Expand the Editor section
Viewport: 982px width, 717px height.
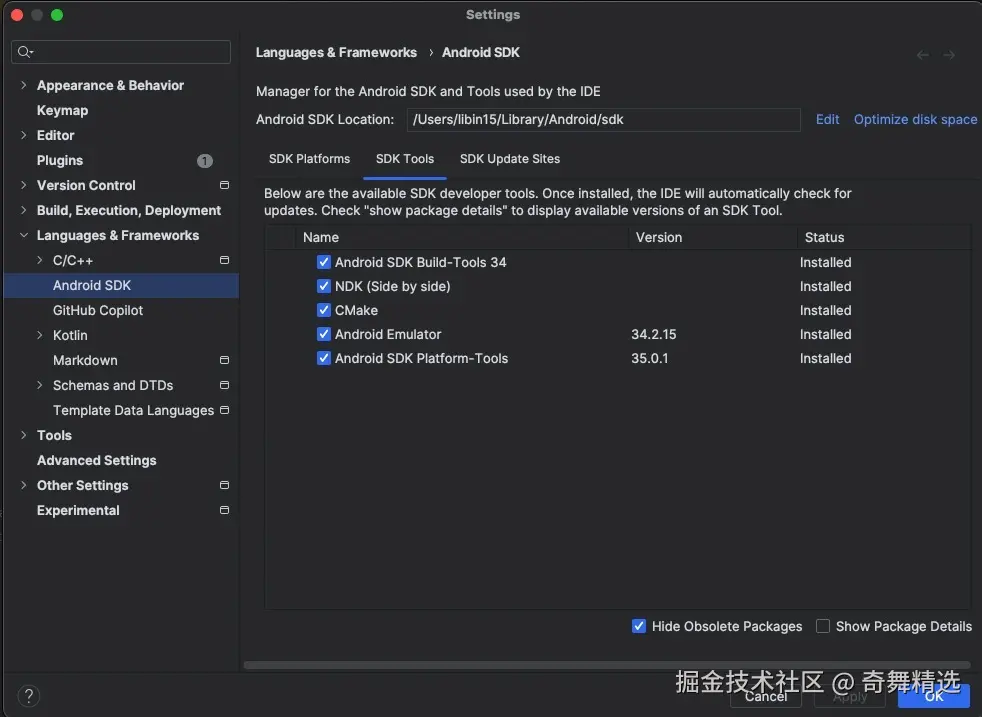pos(23,135)
